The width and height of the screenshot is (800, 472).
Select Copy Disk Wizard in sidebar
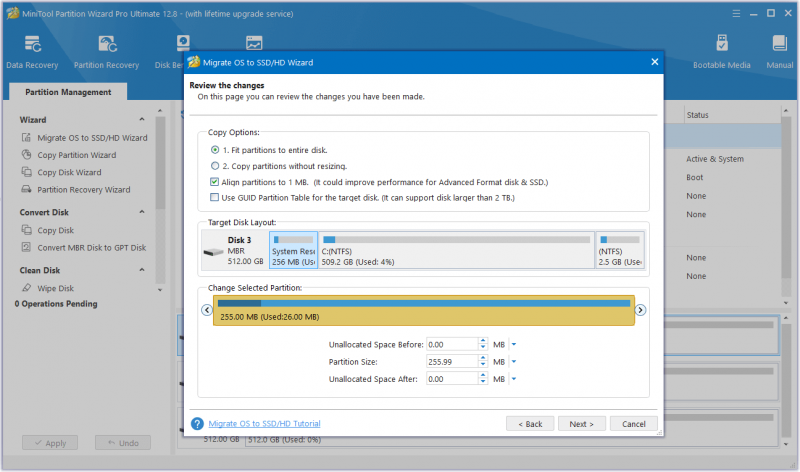pos(69,172)
